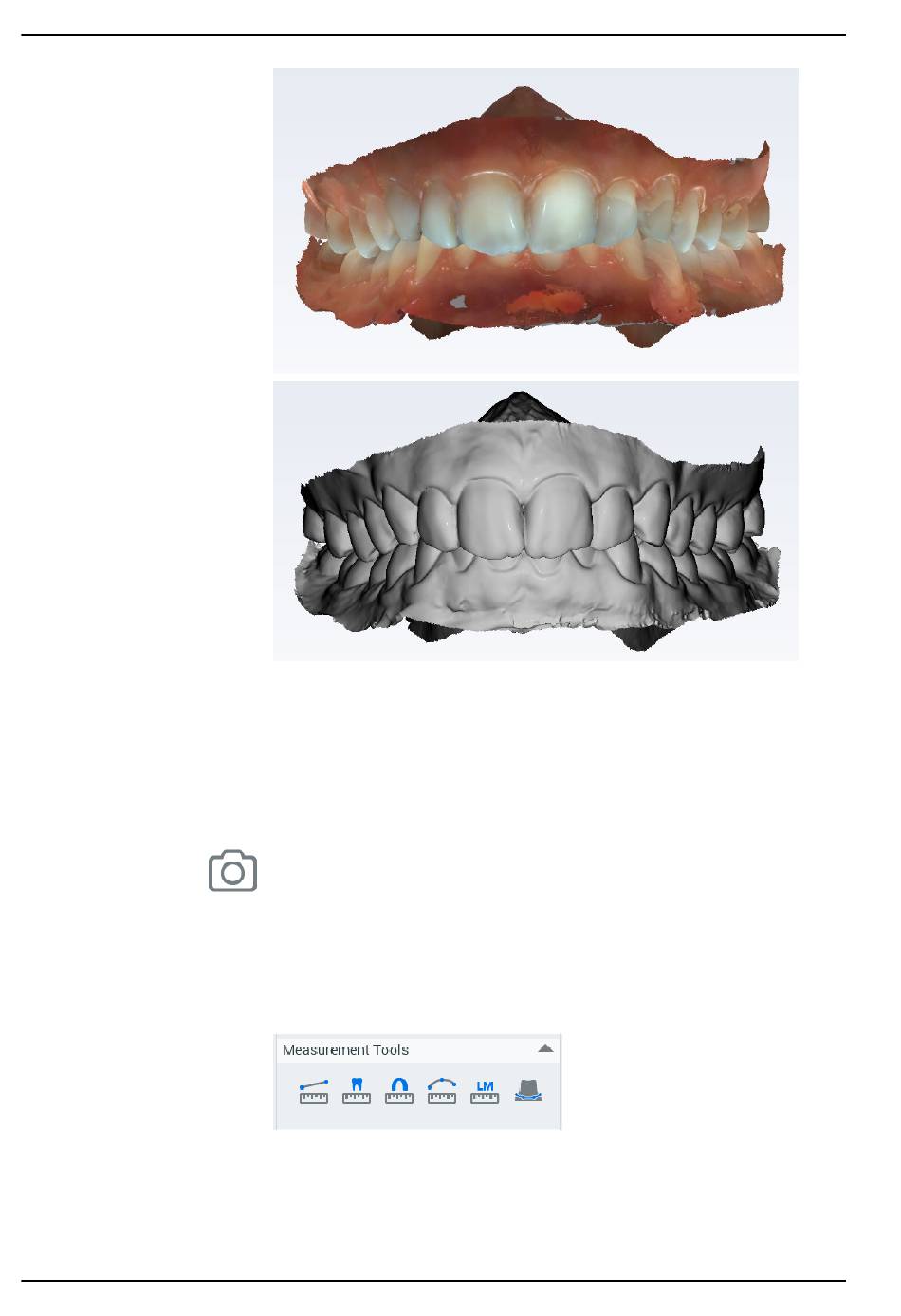The width and height of the screenshot is (901, 1316).
Task: Click the color textured teeth scan image
Action: click(536, 220)
